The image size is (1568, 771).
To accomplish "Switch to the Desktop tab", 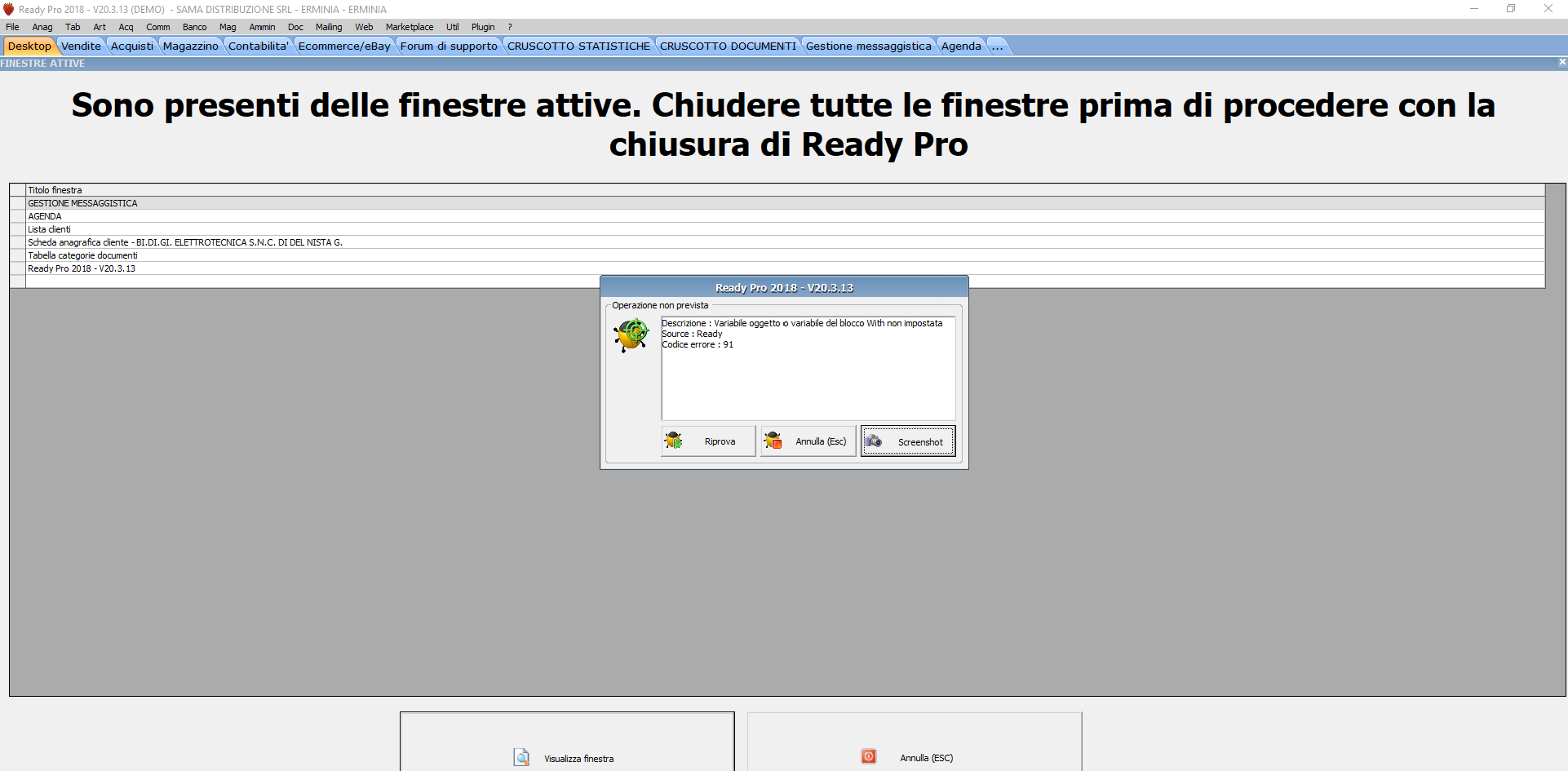I will (x=29, y=46).
